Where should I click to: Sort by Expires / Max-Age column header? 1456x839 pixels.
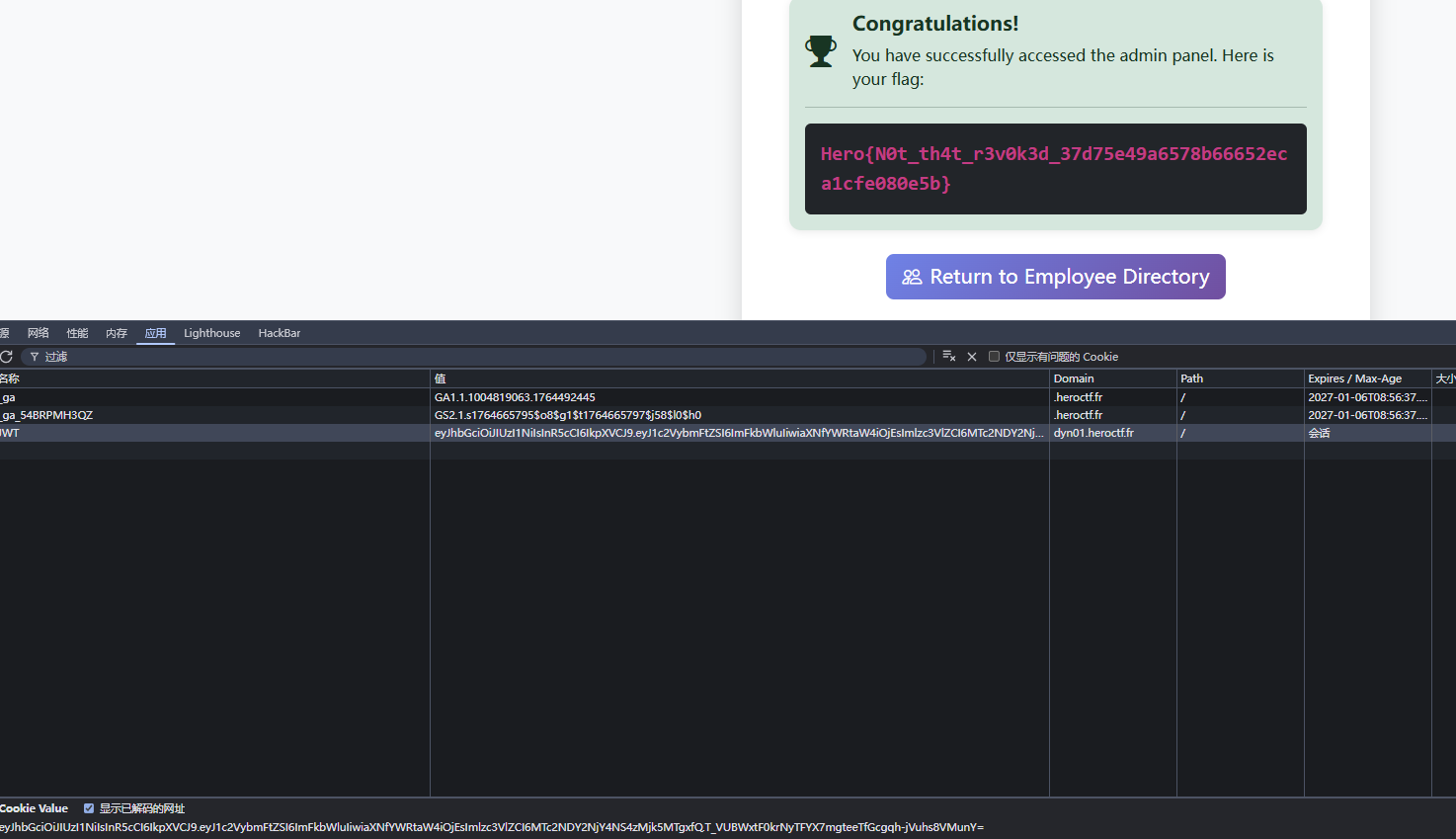1354,378
